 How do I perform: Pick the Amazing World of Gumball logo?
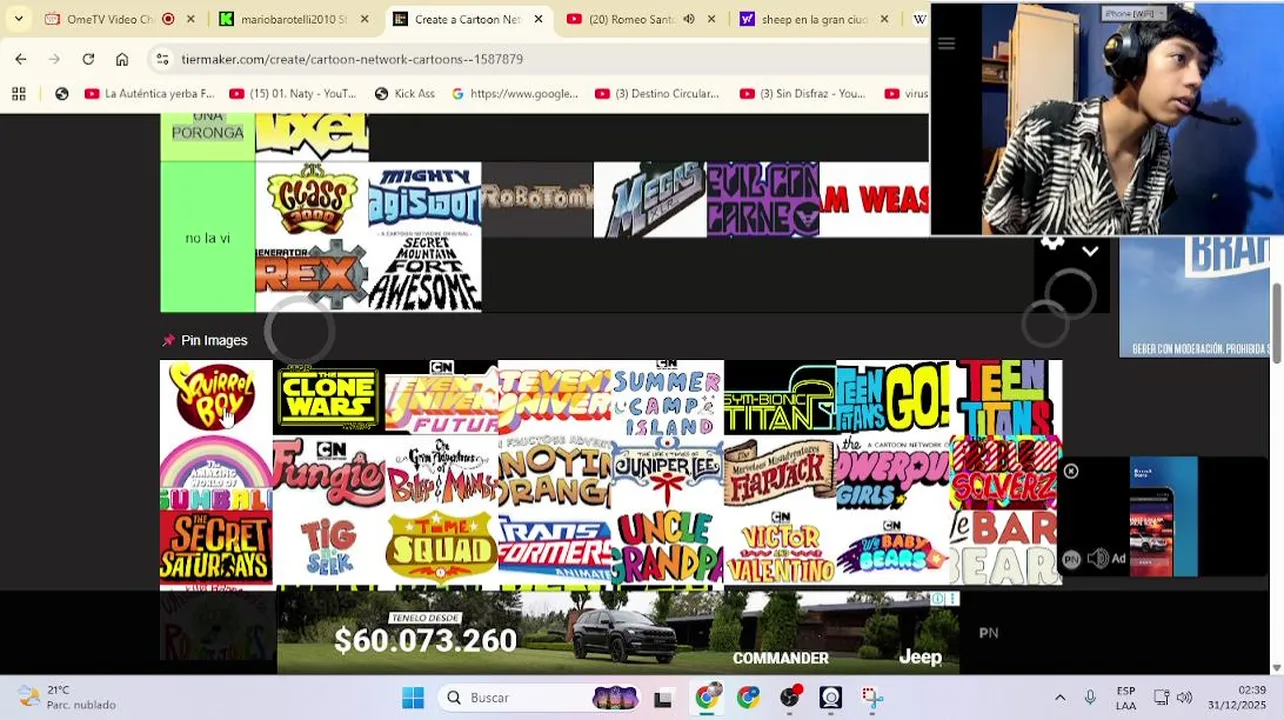(x=216, y=472)
